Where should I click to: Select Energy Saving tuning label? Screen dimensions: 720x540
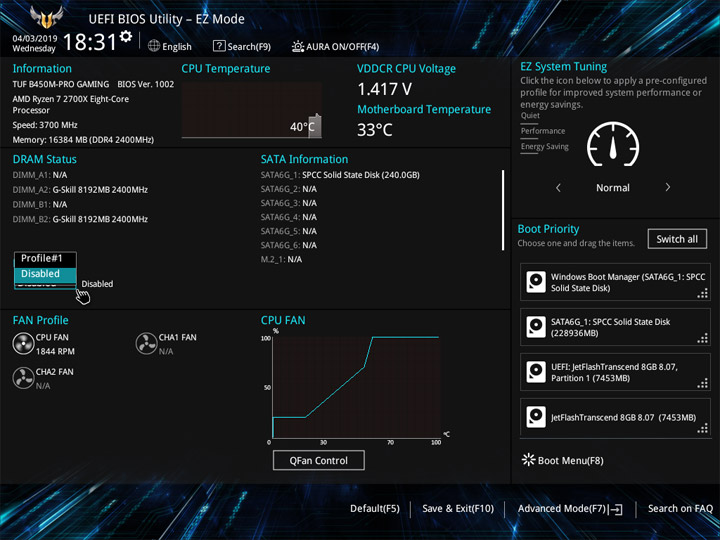pyautogui.click(x=545, y=146)
